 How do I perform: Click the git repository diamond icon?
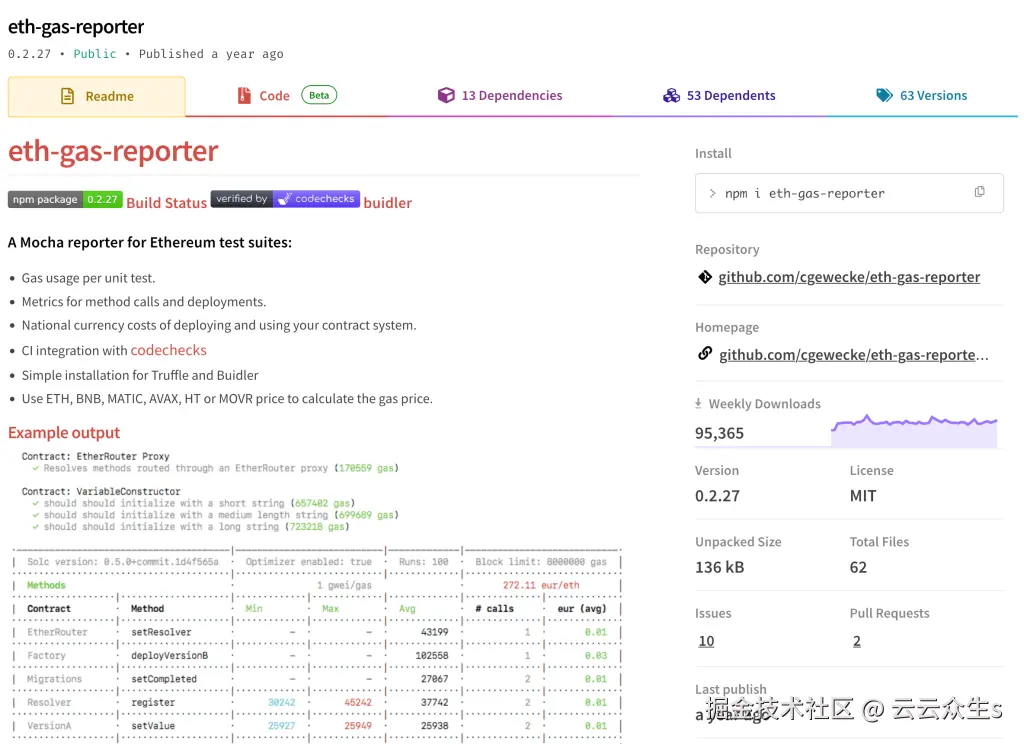(x=705, y=277)
